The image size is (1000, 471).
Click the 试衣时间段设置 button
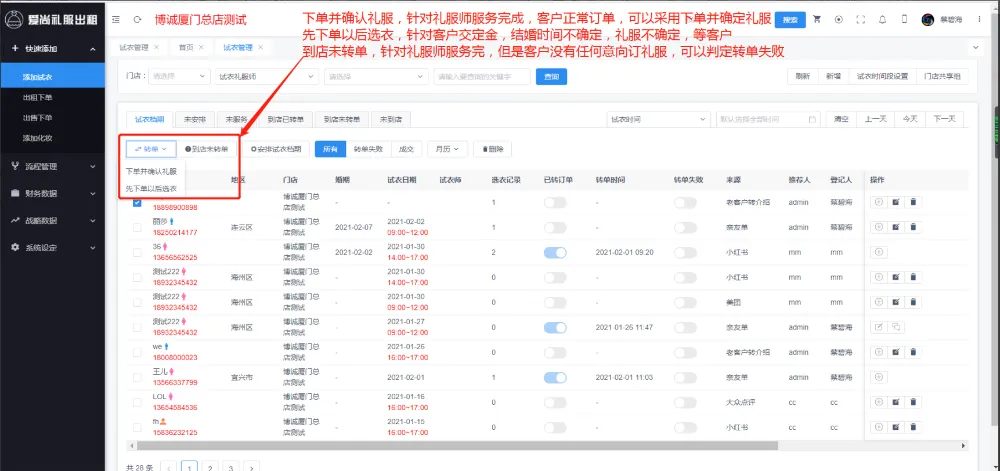click(881, 76)
